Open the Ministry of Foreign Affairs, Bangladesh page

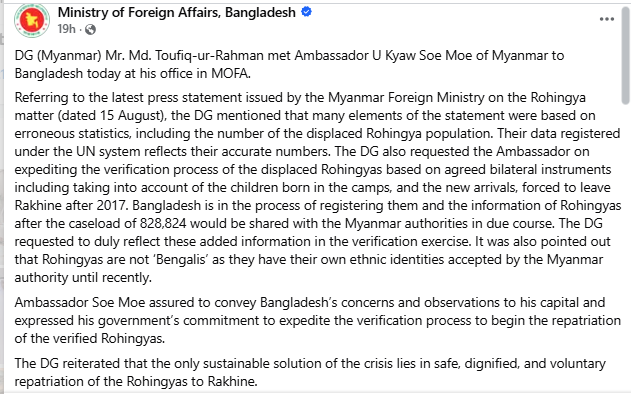click(177, 12)
